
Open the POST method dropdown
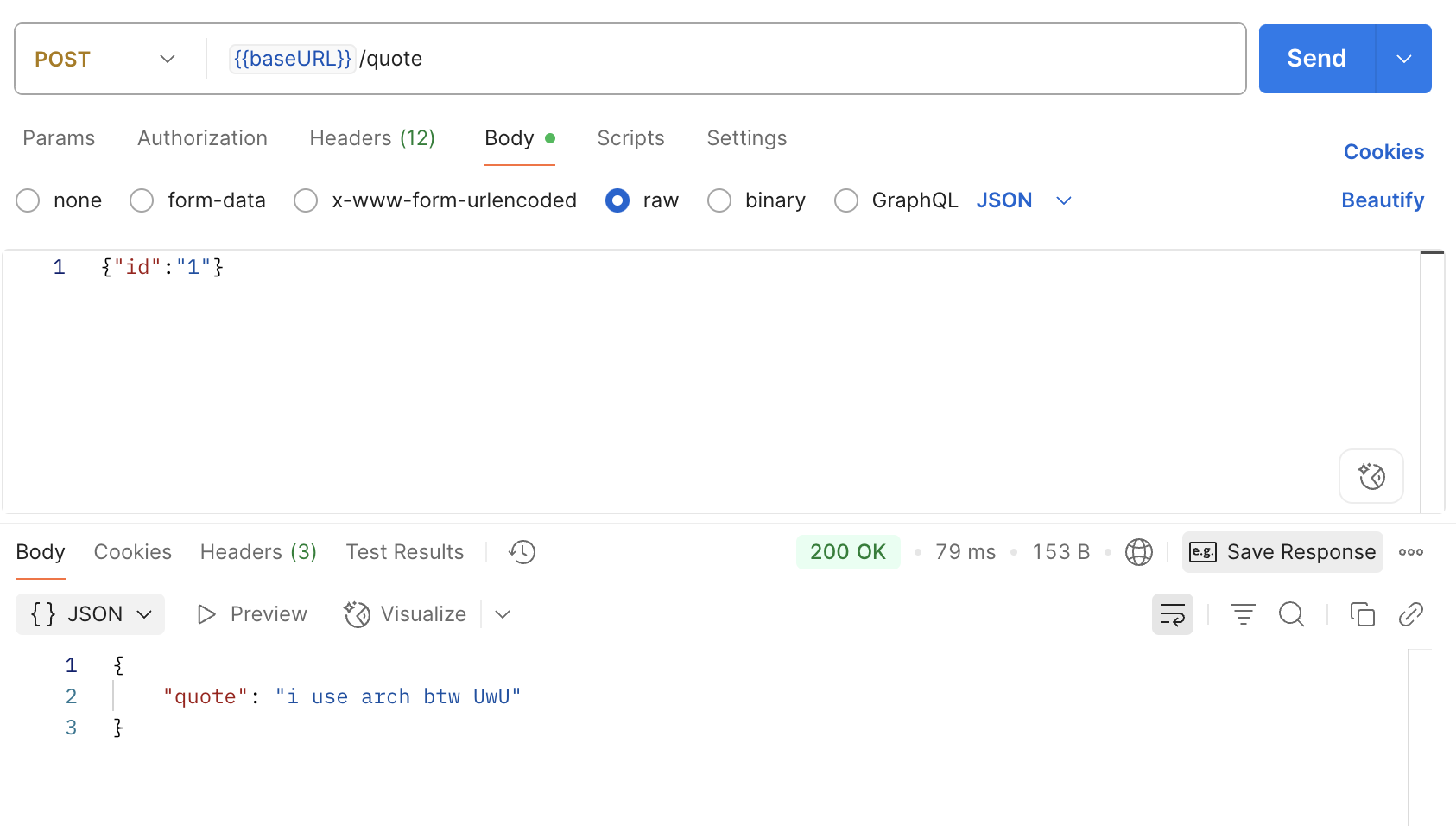tap(105, 59)
